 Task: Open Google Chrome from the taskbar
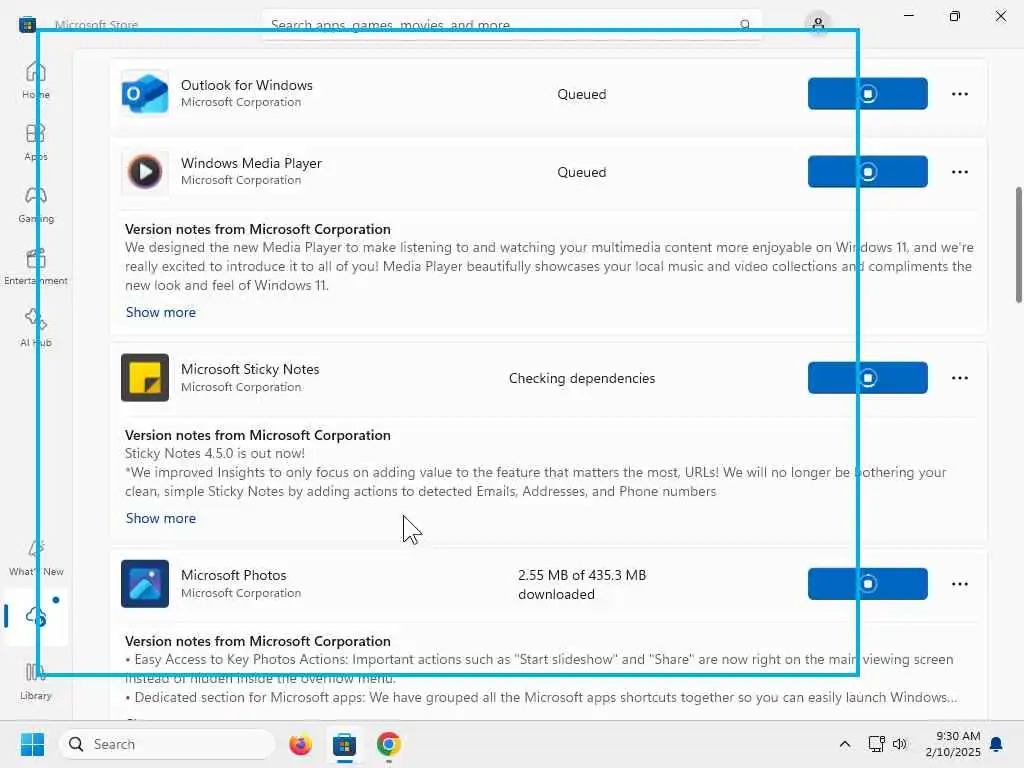(389, 744)
